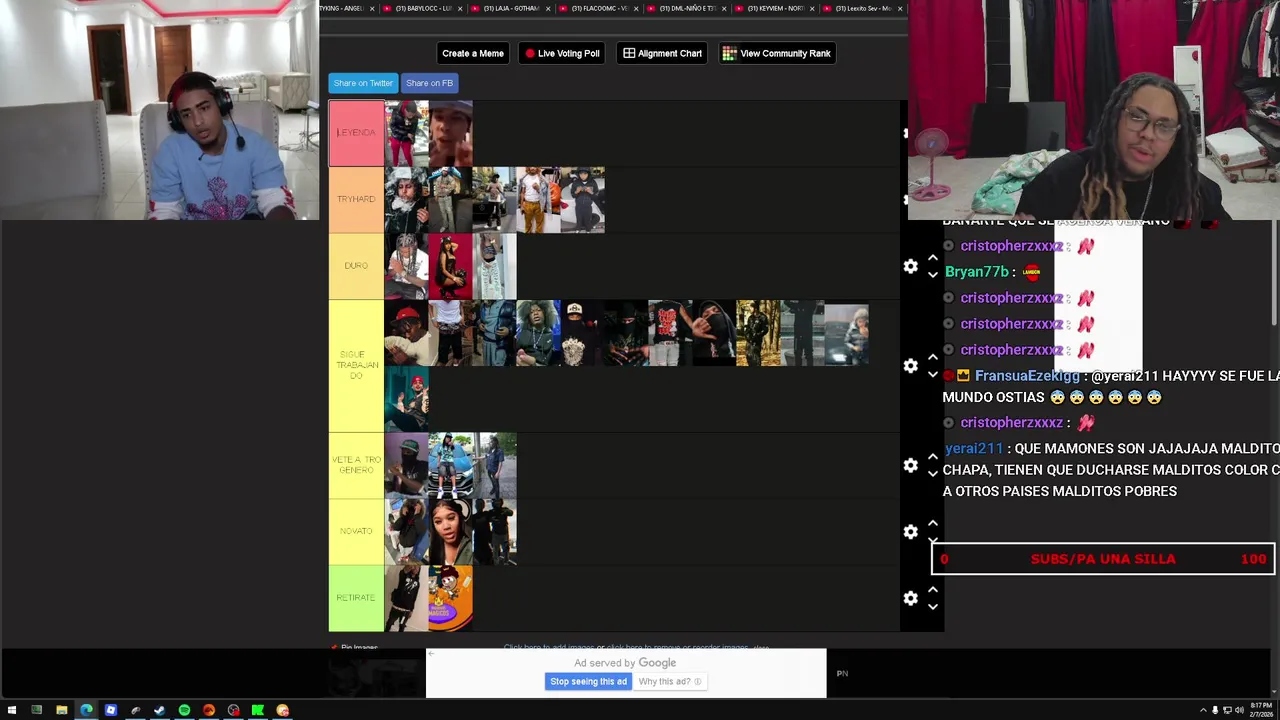Screen dimensions: 1280x720
Task: Click the SIGUE TRABAJANDO tier label
Action: (x=356, y=365)
